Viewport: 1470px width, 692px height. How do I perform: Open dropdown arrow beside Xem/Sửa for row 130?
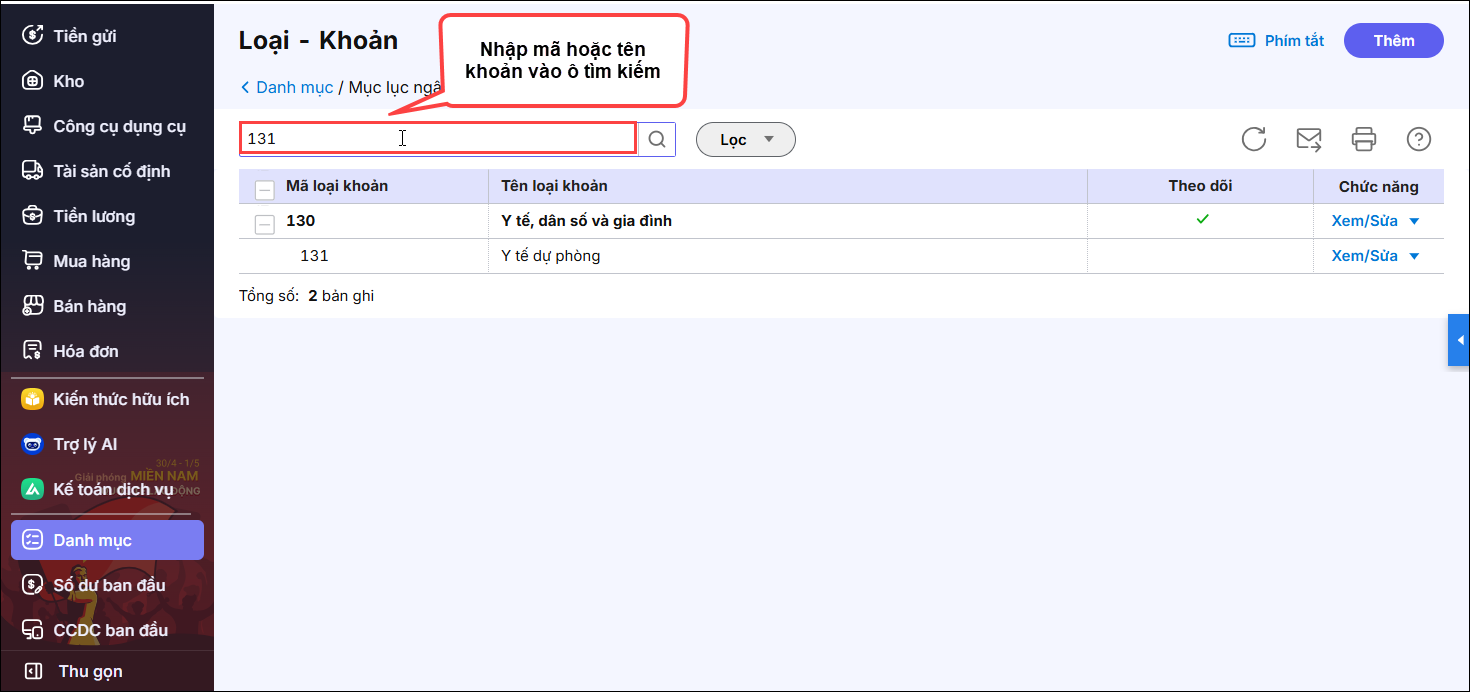(1414, 222)
